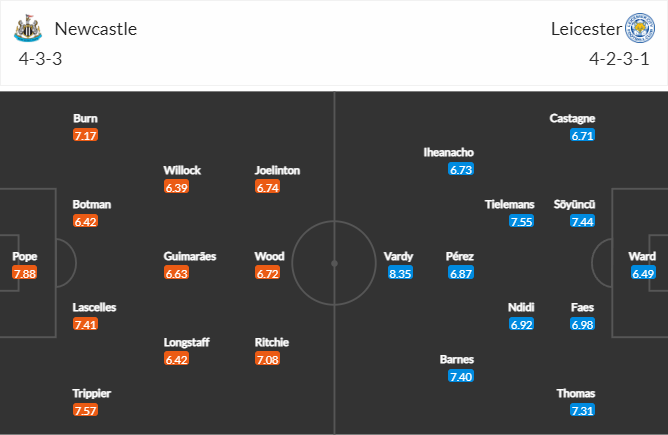668x435 pixels.
Task: Select Pope's 7.88 rating badge
Action: coord(25,273)
